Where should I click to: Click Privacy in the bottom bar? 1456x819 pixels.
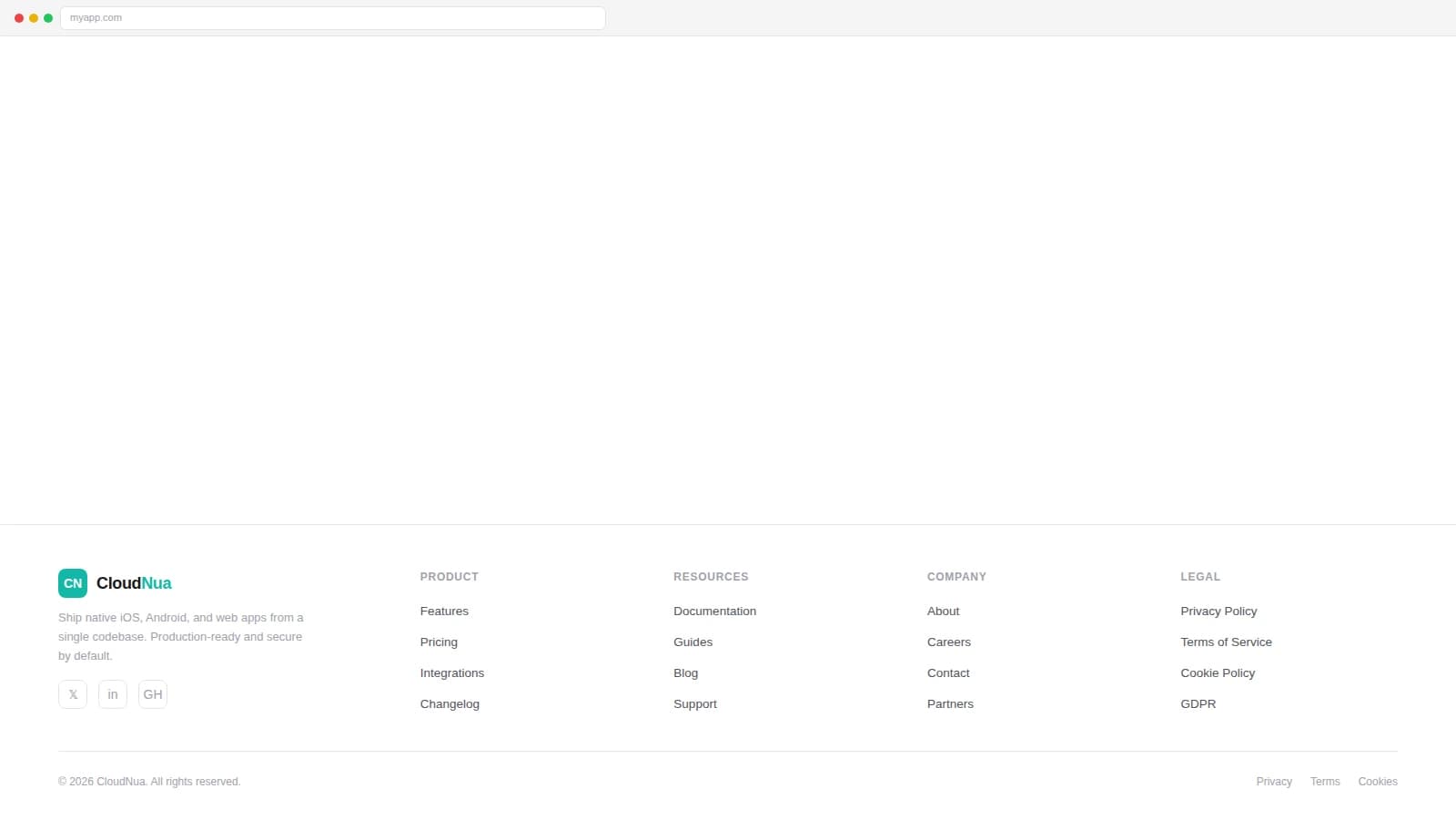point(1274,782)
